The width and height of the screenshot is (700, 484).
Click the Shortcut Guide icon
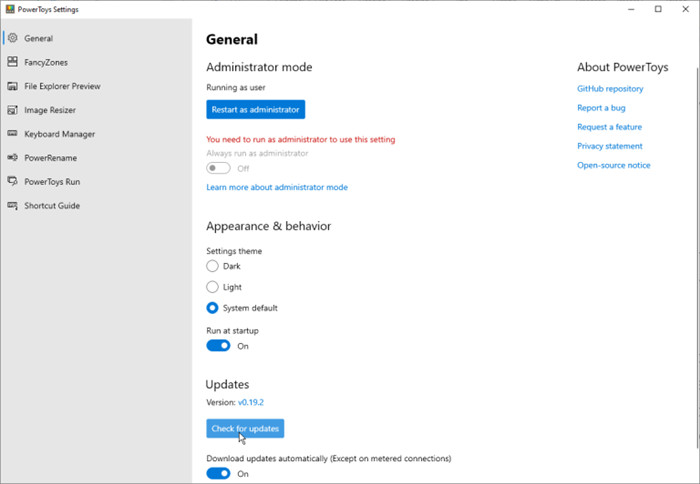[x=12, y=205]
